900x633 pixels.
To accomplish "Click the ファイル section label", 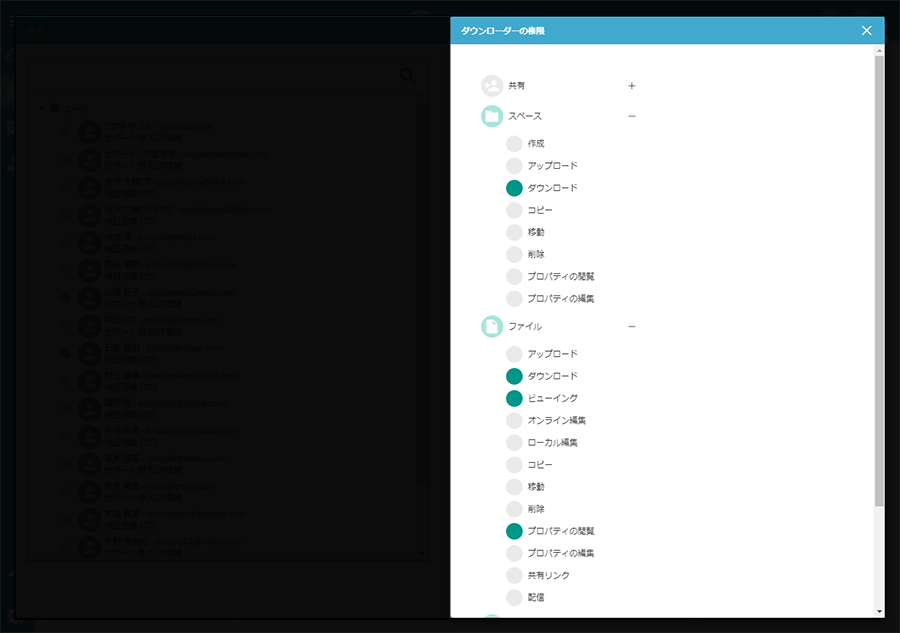I will tap(525, 326).
